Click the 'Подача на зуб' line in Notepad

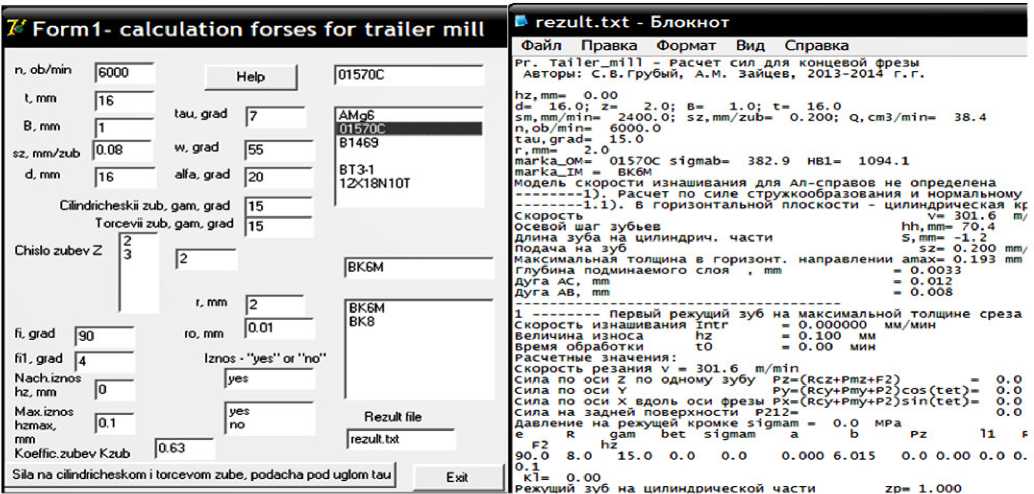coord(772,249)
